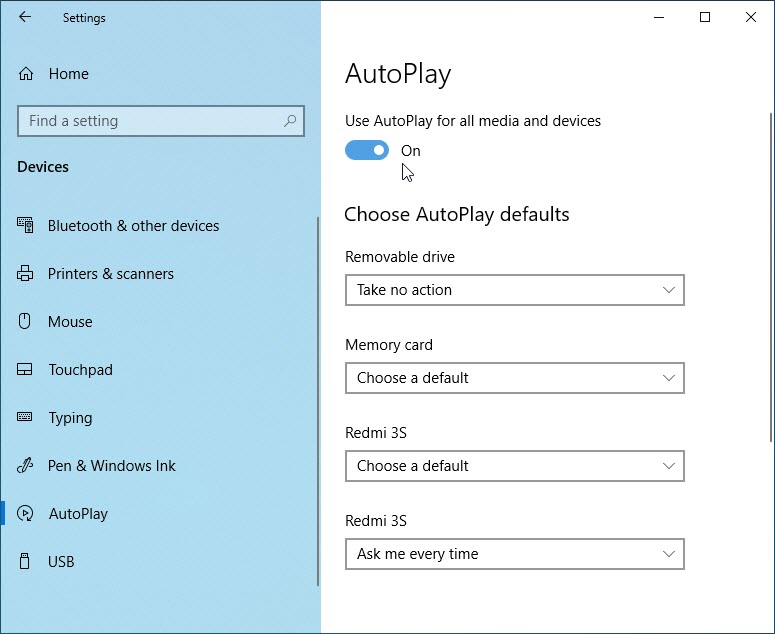Click the sidebar vertical scrollbar
The width and height of the screenshot is (775, 634).
(318, 401)
